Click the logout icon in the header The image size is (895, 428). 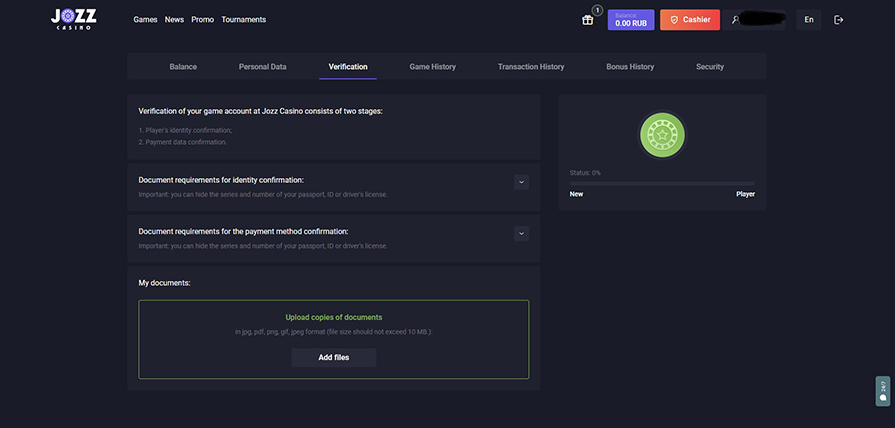coord(838,20)
